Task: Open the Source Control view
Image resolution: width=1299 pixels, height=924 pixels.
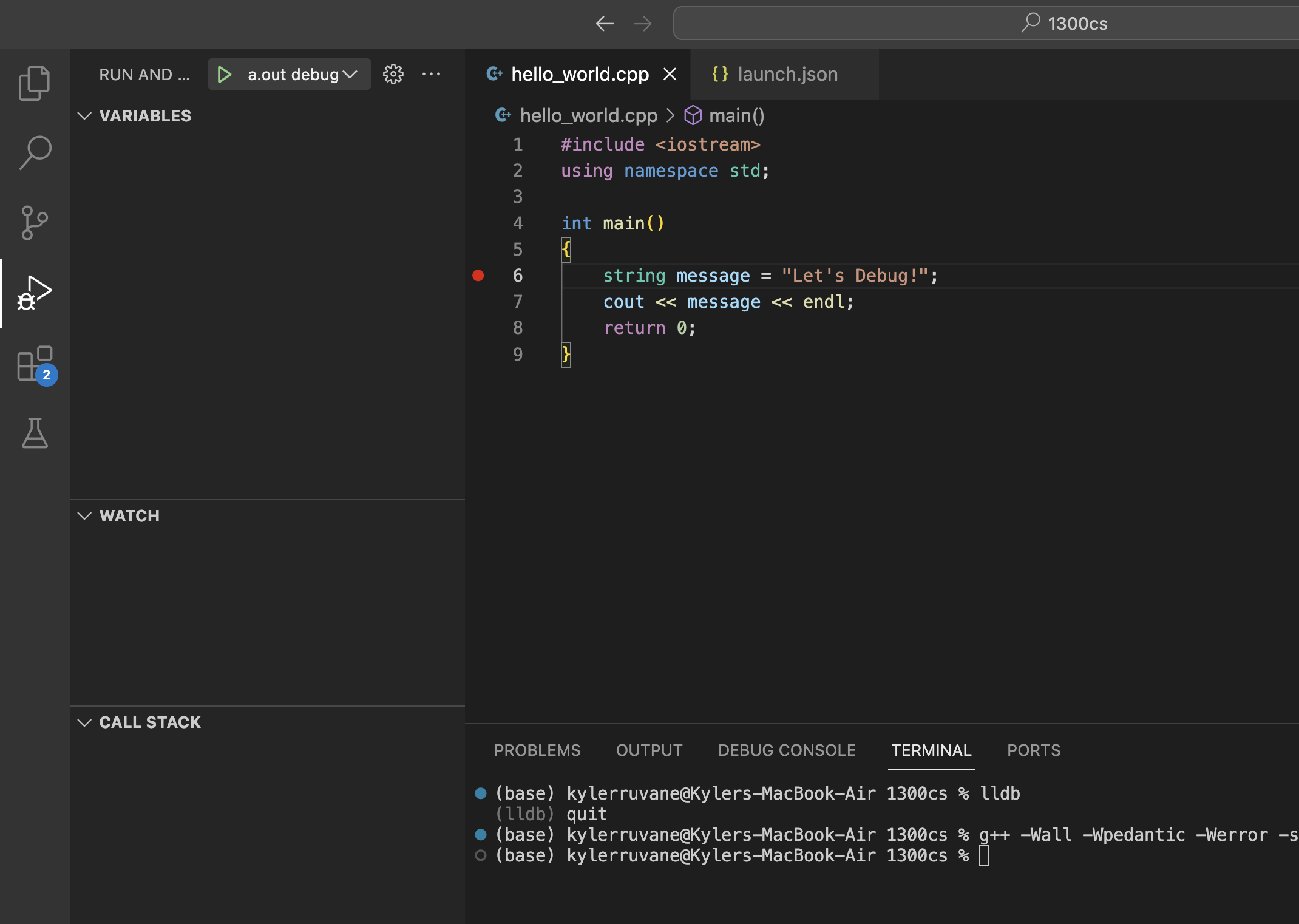Action: click(x=35, y=223)
